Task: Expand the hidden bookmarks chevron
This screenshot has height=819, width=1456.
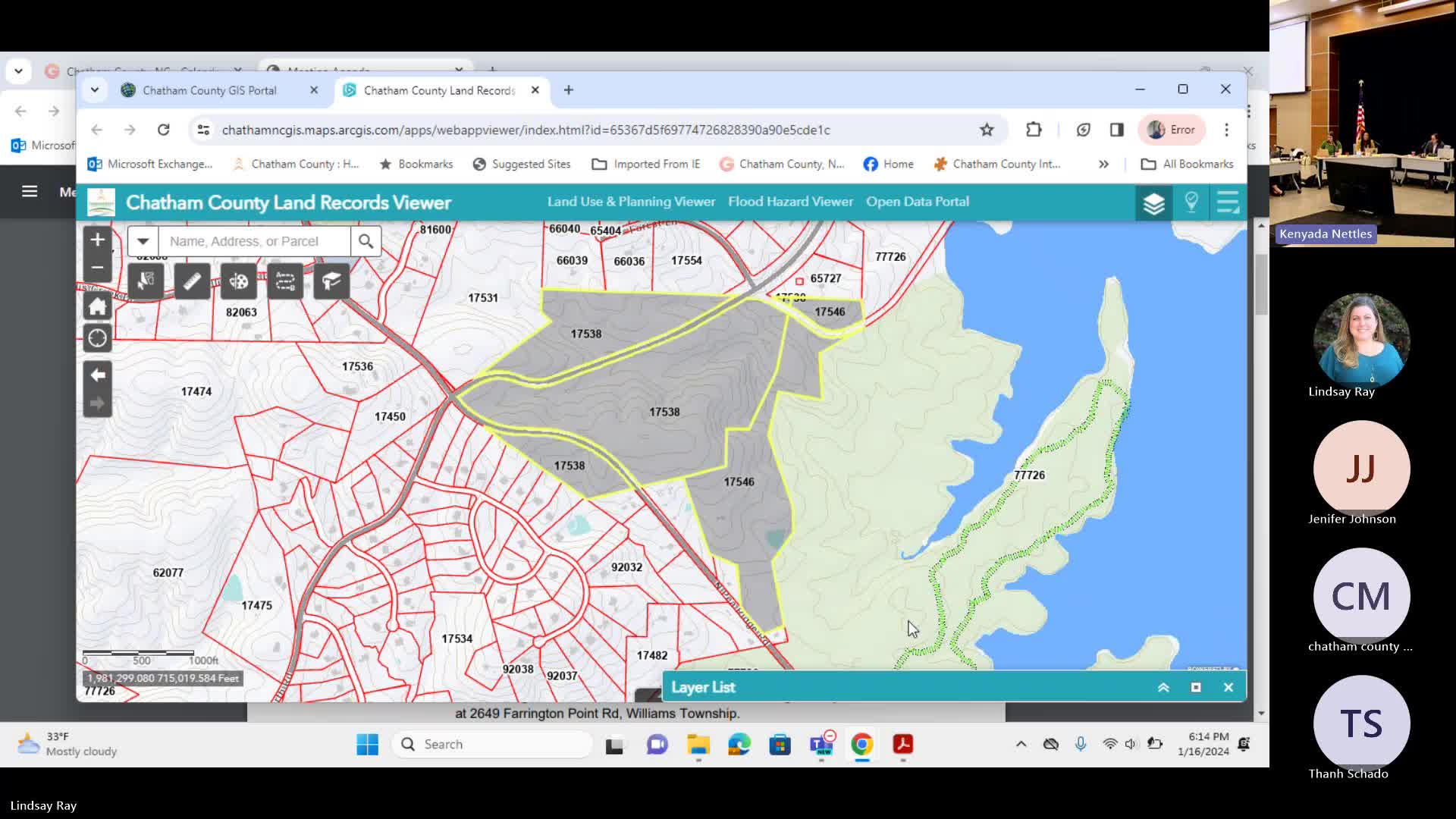Action: click(x=1103, y=164)
